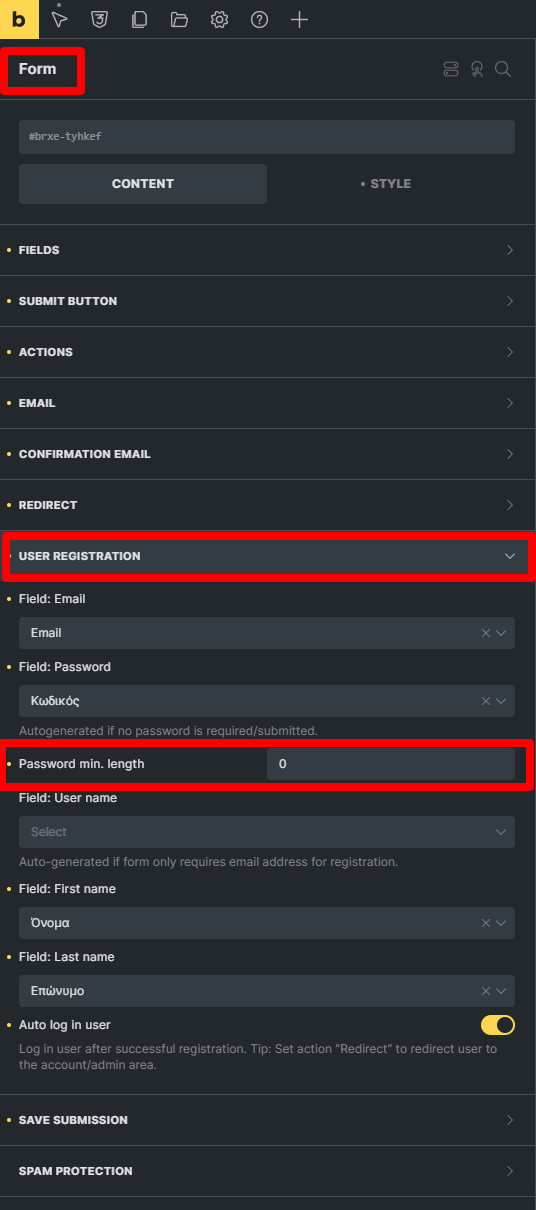Open the CSS editor icon
Screen dimensions: 536x1210
coord(99,19)
